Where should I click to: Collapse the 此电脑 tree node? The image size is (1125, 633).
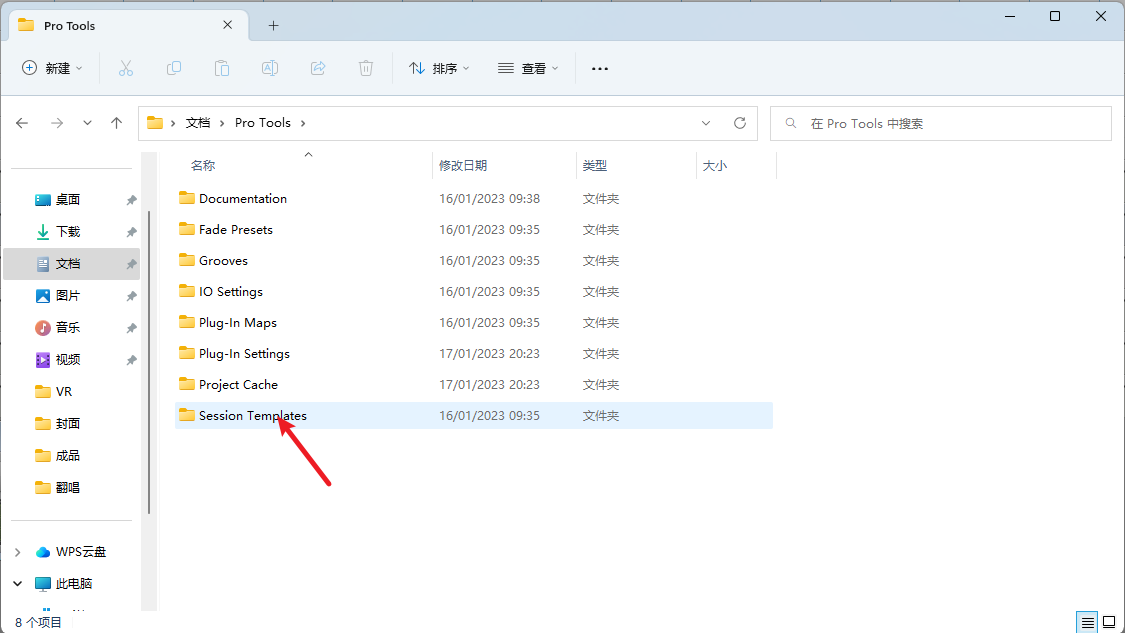tap(18, 583)
